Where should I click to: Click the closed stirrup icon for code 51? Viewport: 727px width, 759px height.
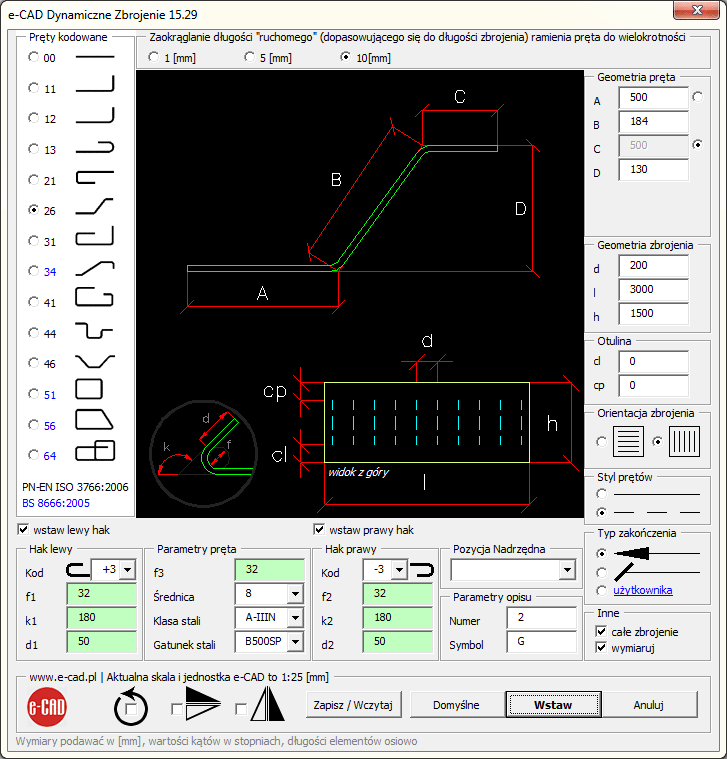point(89,389)
